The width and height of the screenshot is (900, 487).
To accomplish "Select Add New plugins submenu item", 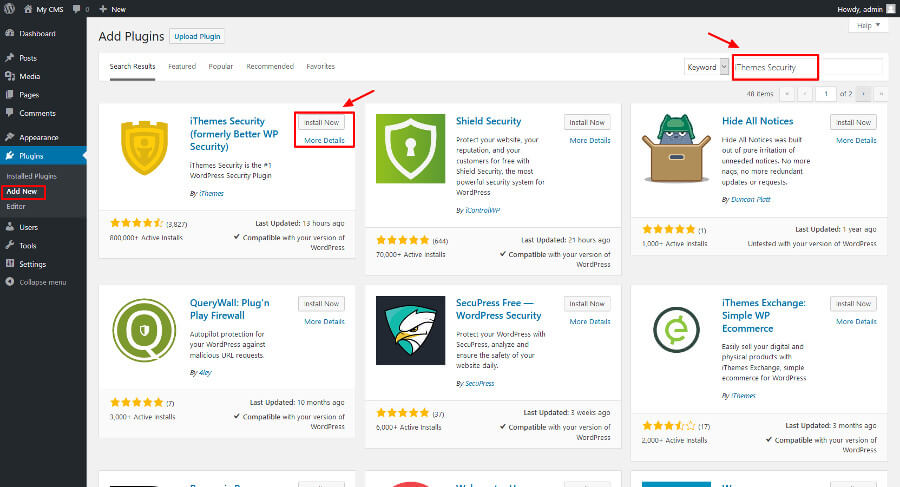I will point(22,191).
